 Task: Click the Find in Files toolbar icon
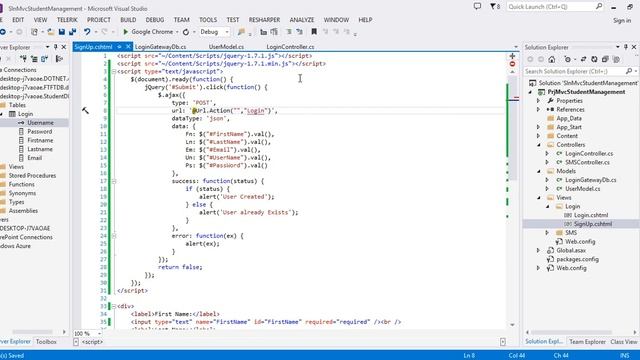click(241, 32)
